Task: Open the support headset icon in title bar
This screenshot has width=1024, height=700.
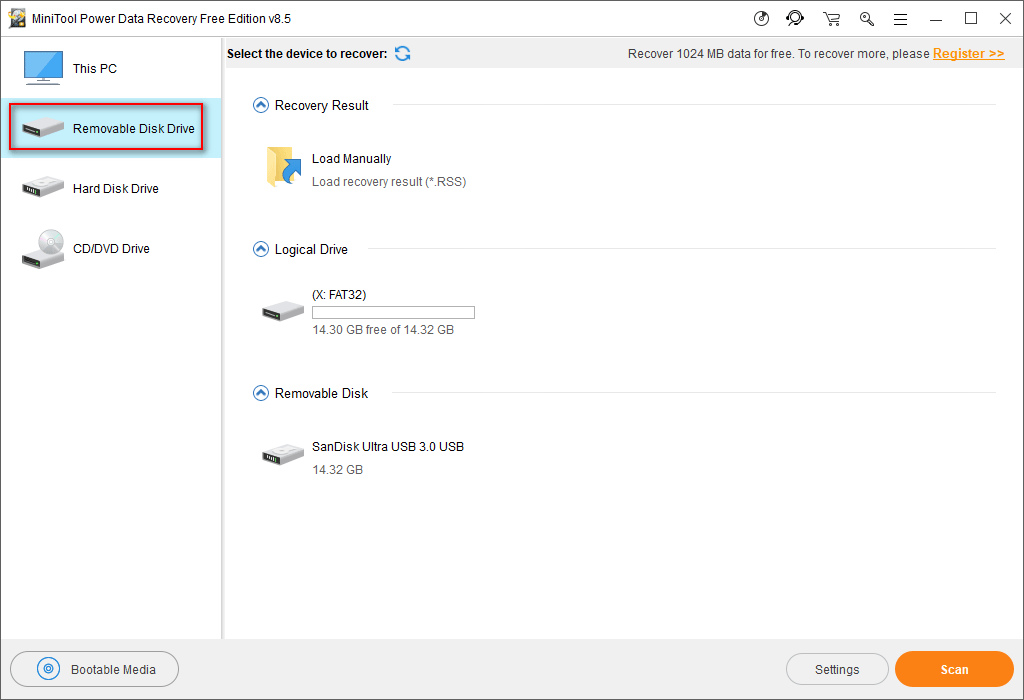Action: coord(795,18)
